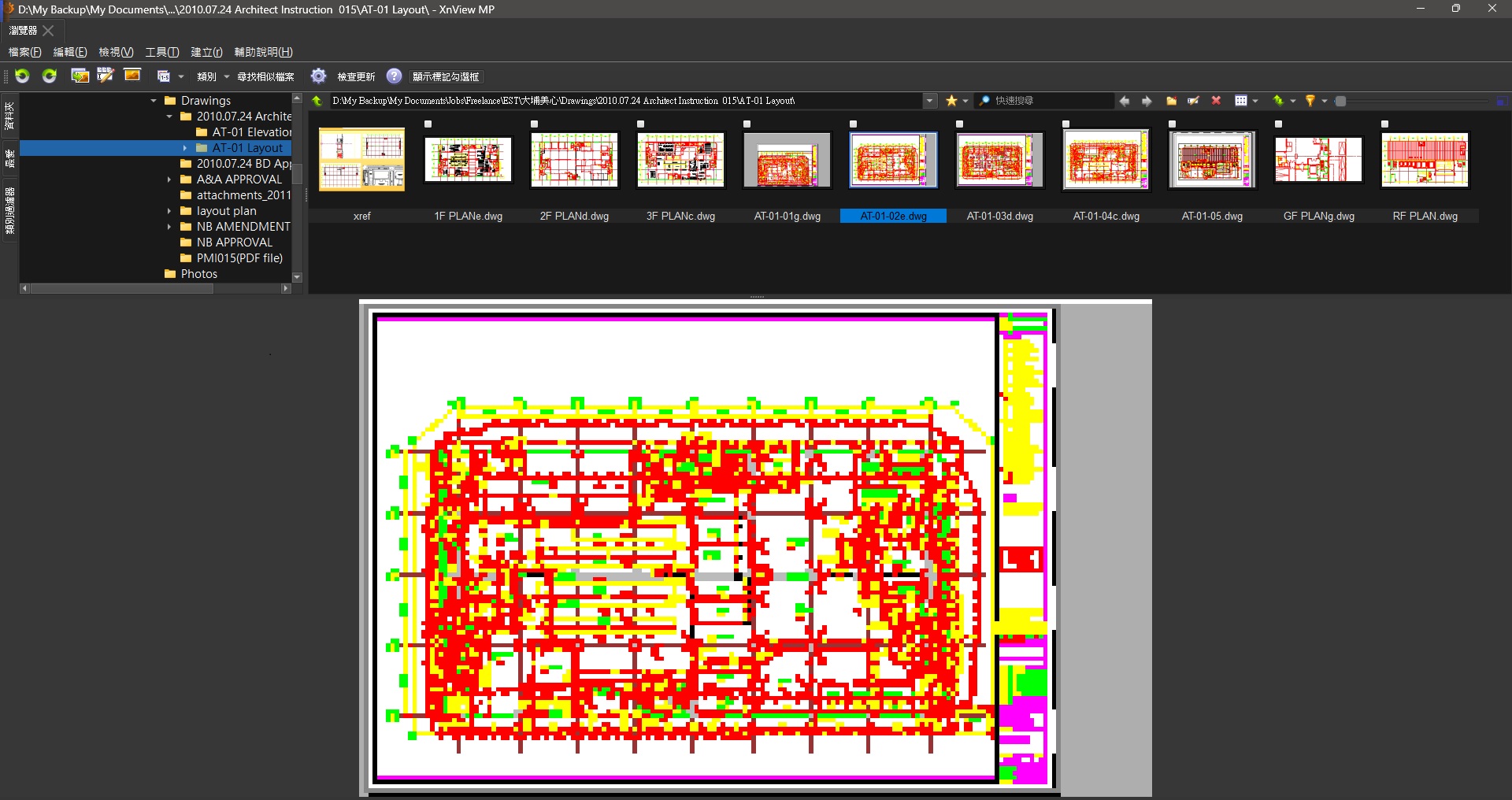Navigate forward with the right arrow icon
1512x800 pixels.
(x=1147, y=101)
